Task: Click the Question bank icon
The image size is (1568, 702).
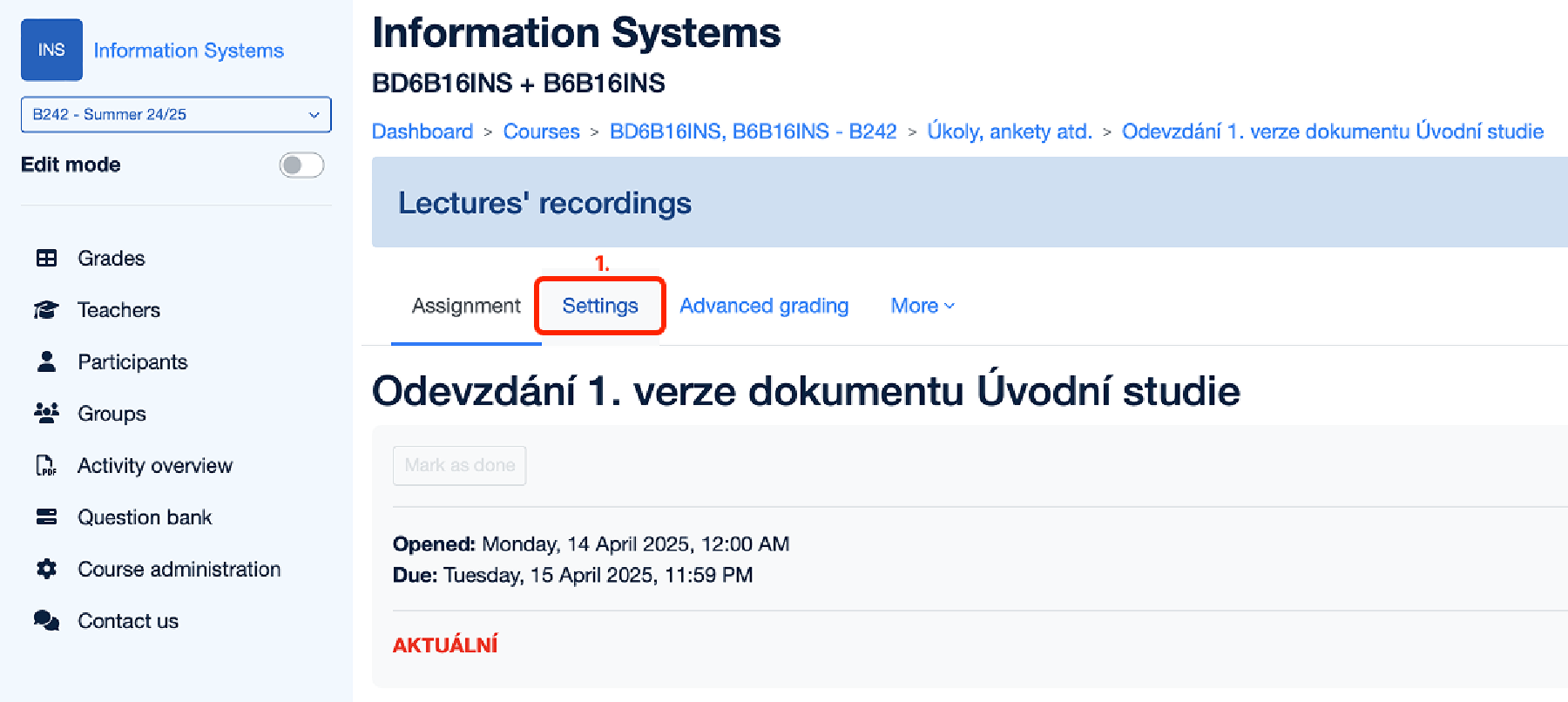Action: pyautogui.click(x=46, y=517)
